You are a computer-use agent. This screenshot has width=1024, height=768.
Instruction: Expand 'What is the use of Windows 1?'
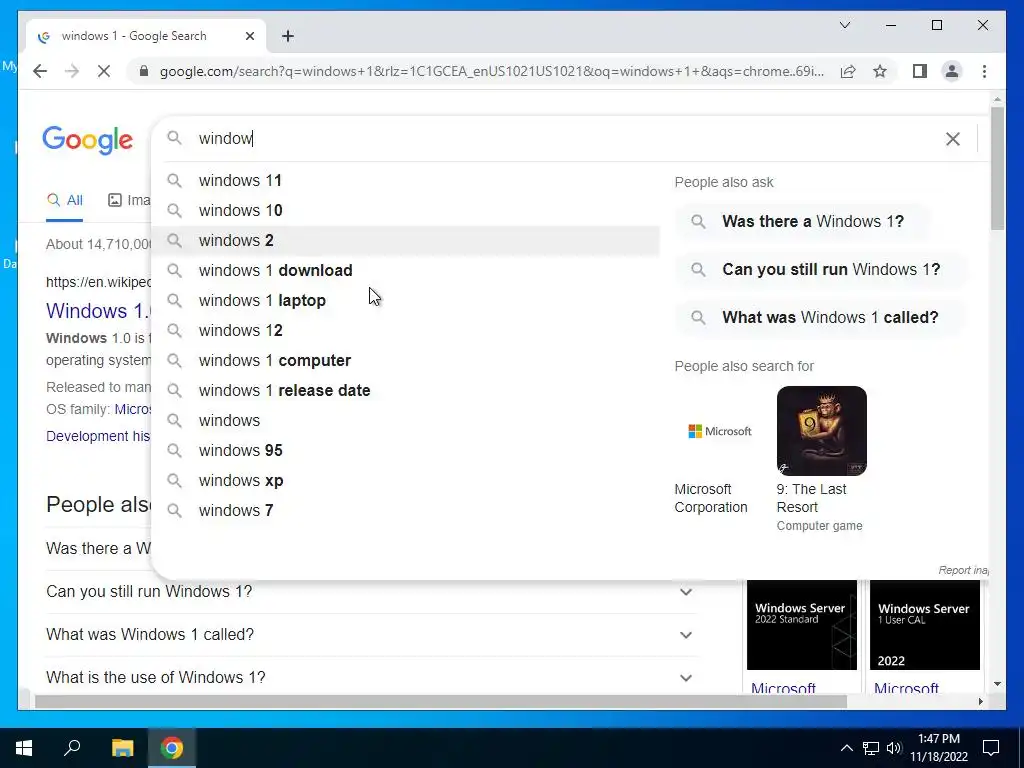pos(371,677)
